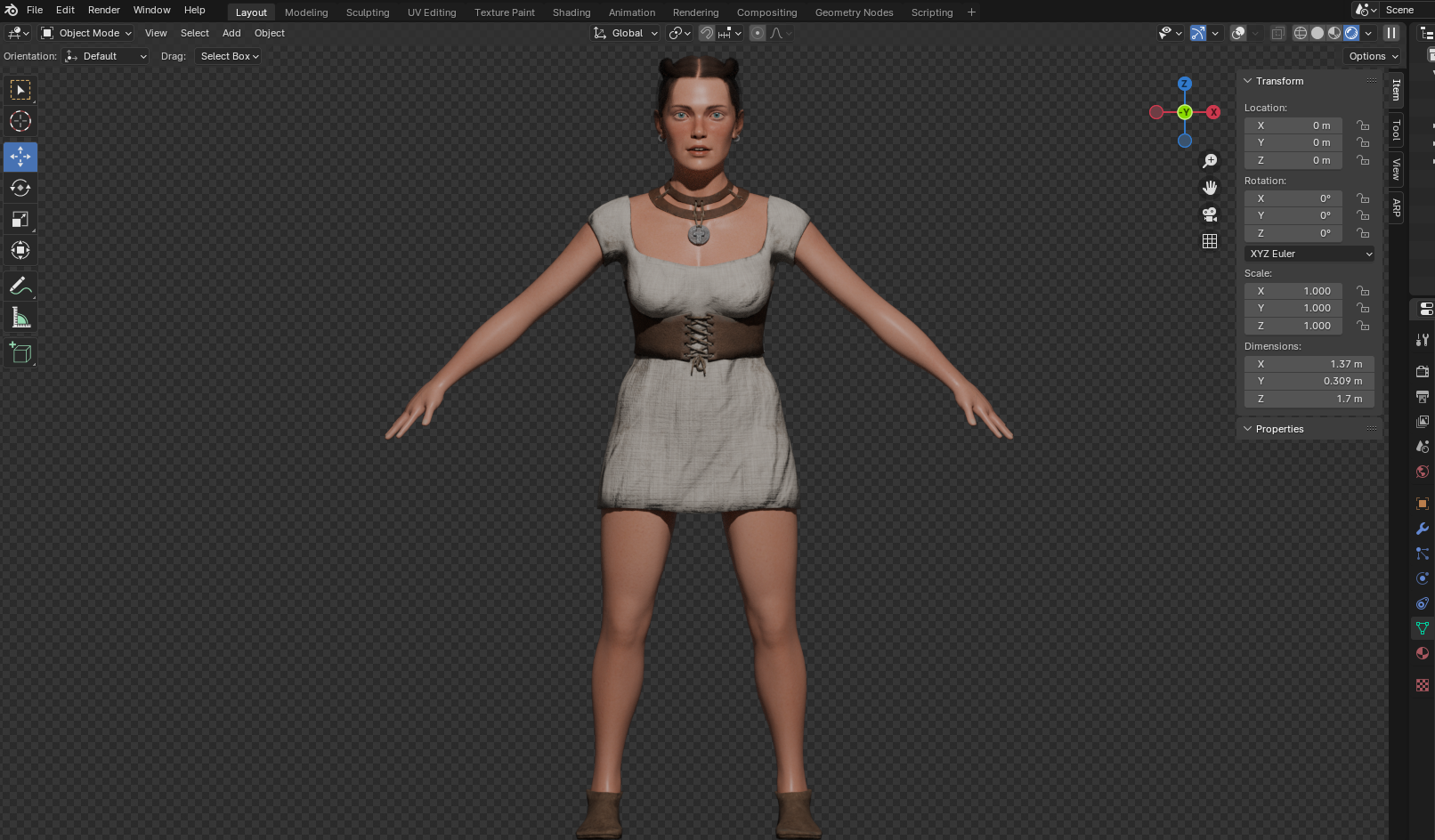Viewport: 1435px width, 840px height.
Task: Enable proportional editing in the header
Action: coord(757,33)
